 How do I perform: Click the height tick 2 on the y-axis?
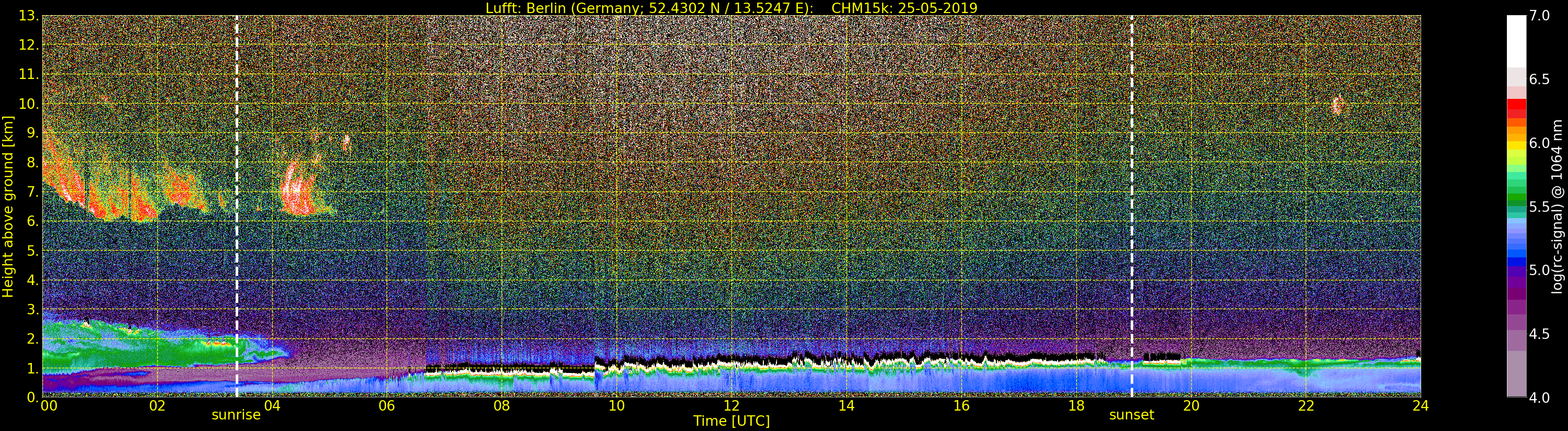32,338
